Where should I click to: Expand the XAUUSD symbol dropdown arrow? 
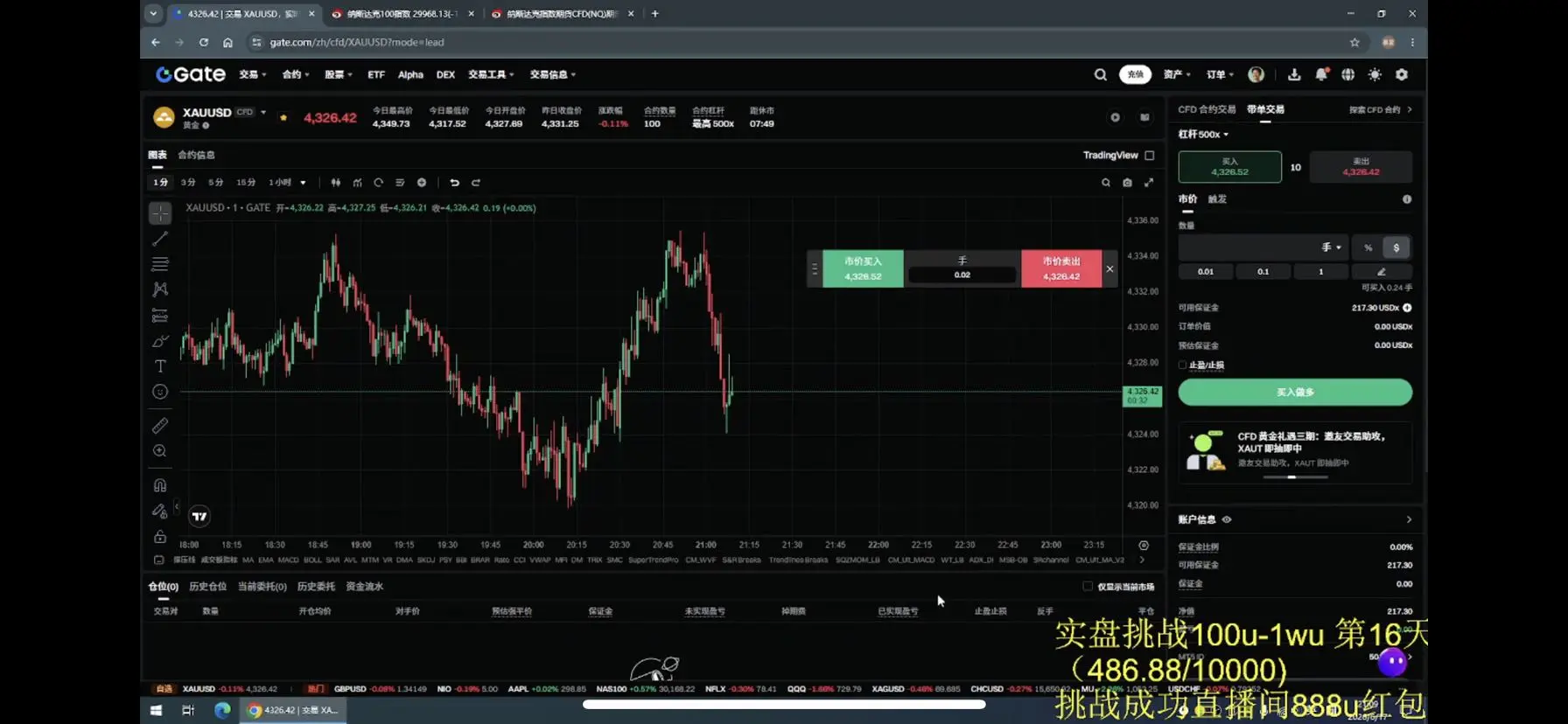coord(263,112)
